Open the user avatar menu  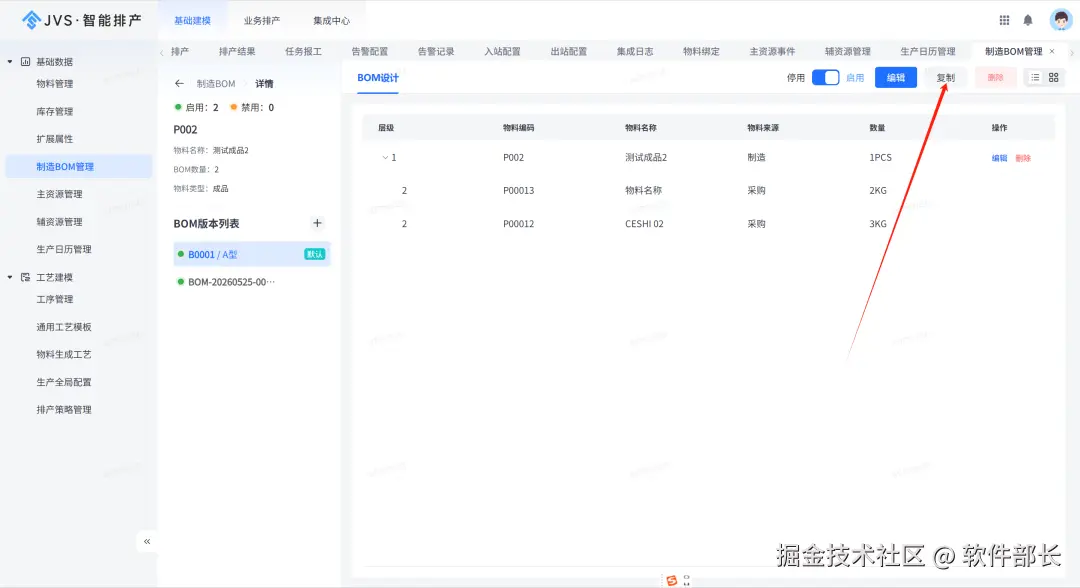[1060, 20]
